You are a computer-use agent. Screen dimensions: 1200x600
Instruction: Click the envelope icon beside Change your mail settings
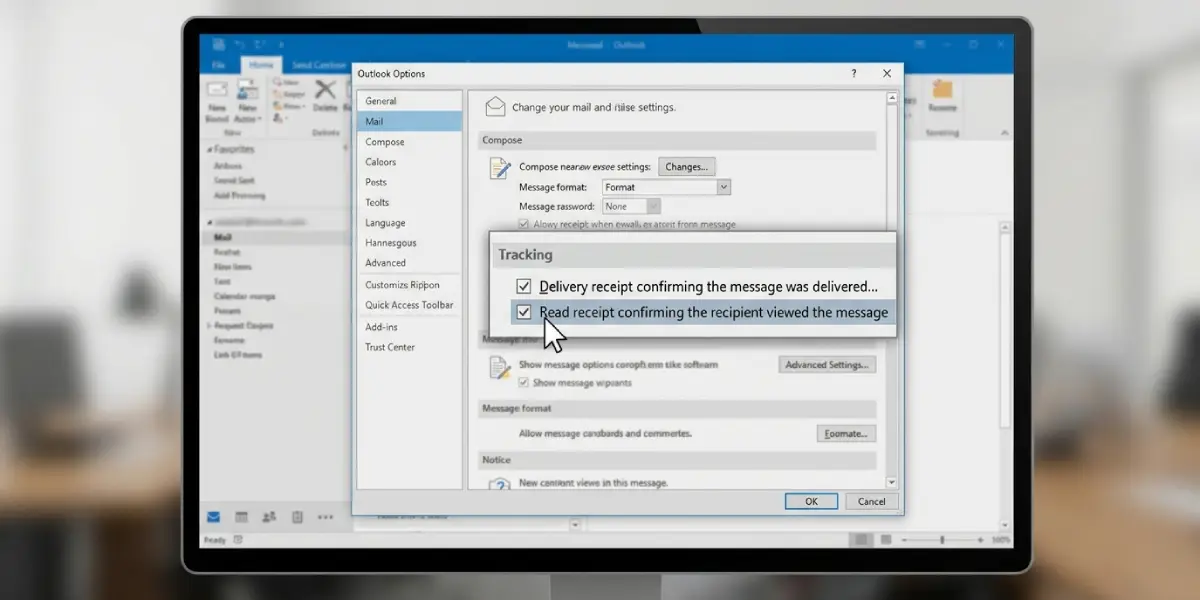pyautogui.click(x=494, y=106)
